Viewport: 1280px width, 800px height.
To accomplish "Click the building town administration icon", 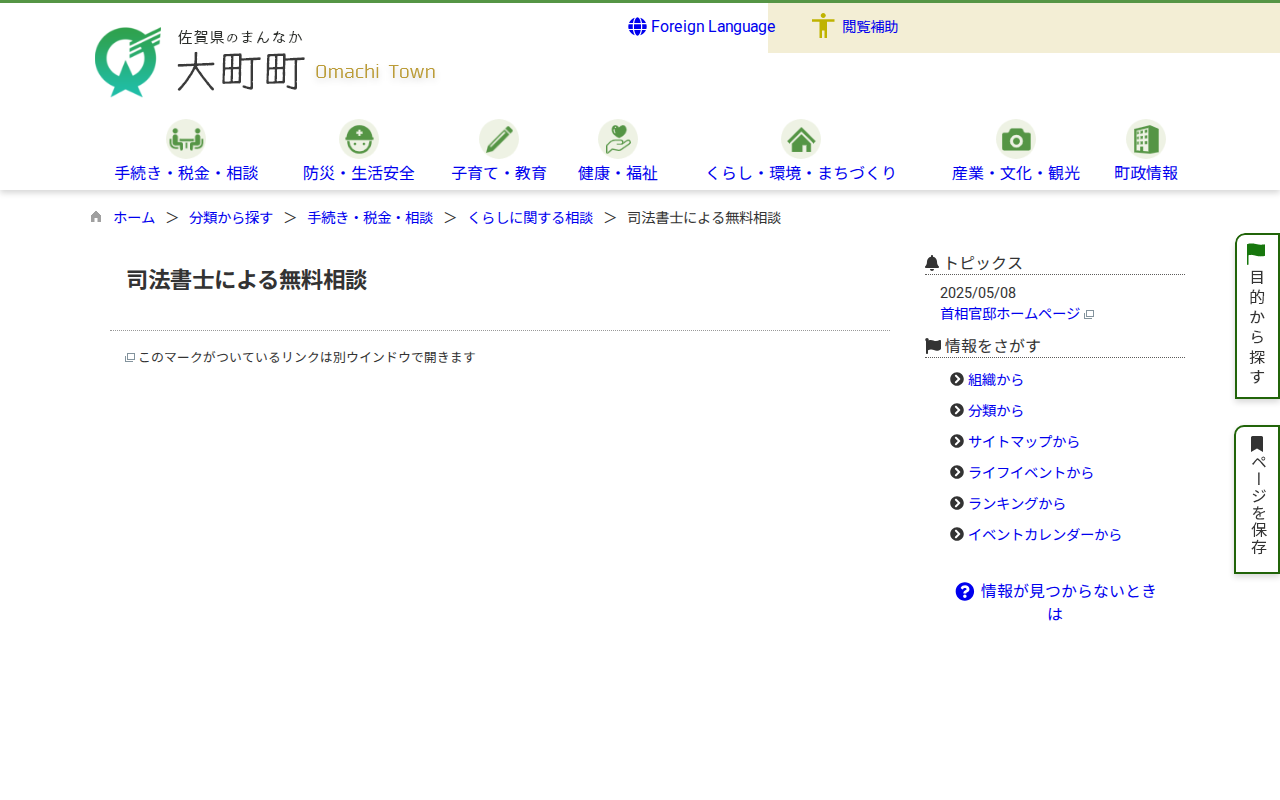I will (x=1145, y=139).
